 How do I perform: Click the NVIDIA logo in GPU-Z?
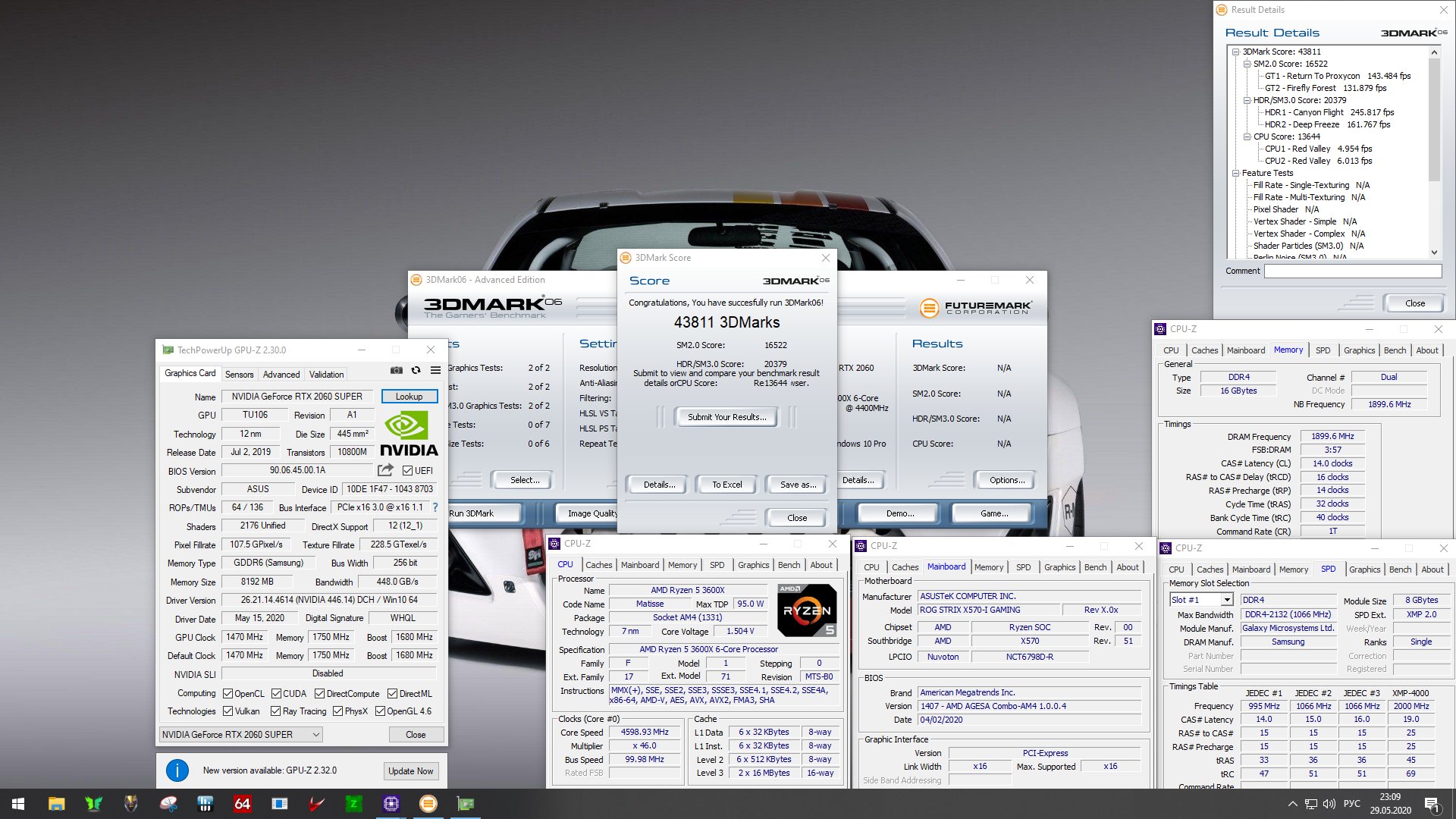click(x=409, y=434)
